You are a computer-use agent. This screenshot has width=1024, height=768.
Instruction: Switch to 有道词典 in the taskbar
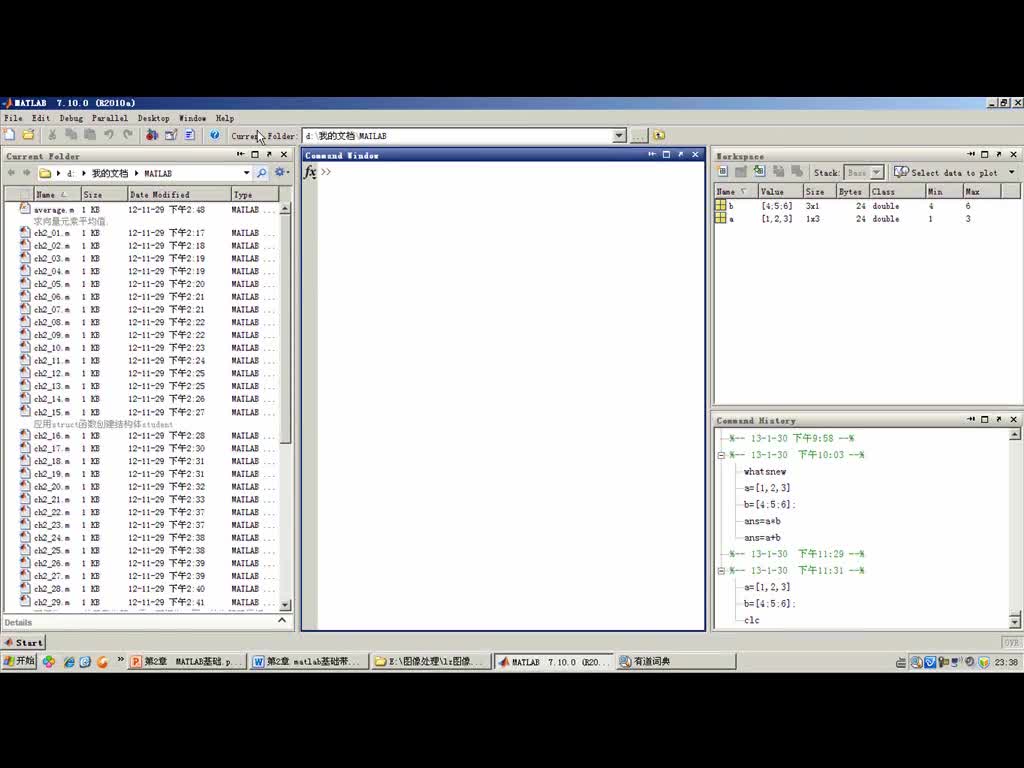tap(676, 662)
